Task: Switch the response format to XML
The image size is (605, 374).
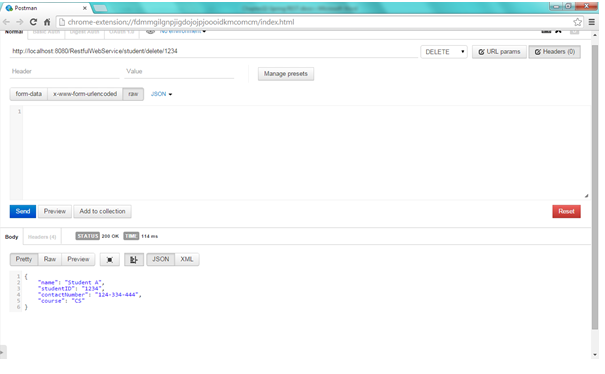Action: tap(187, 259)
